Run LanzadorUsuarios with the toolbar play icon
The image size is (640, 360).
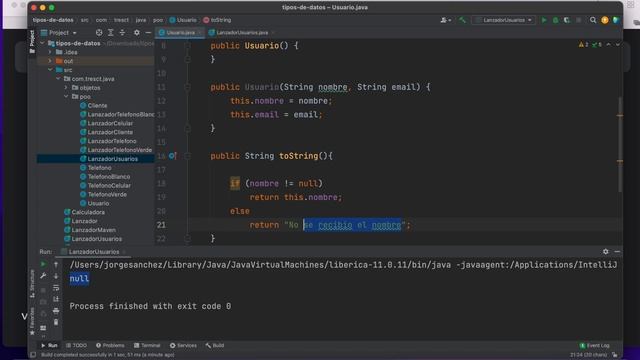click(544, 20)
